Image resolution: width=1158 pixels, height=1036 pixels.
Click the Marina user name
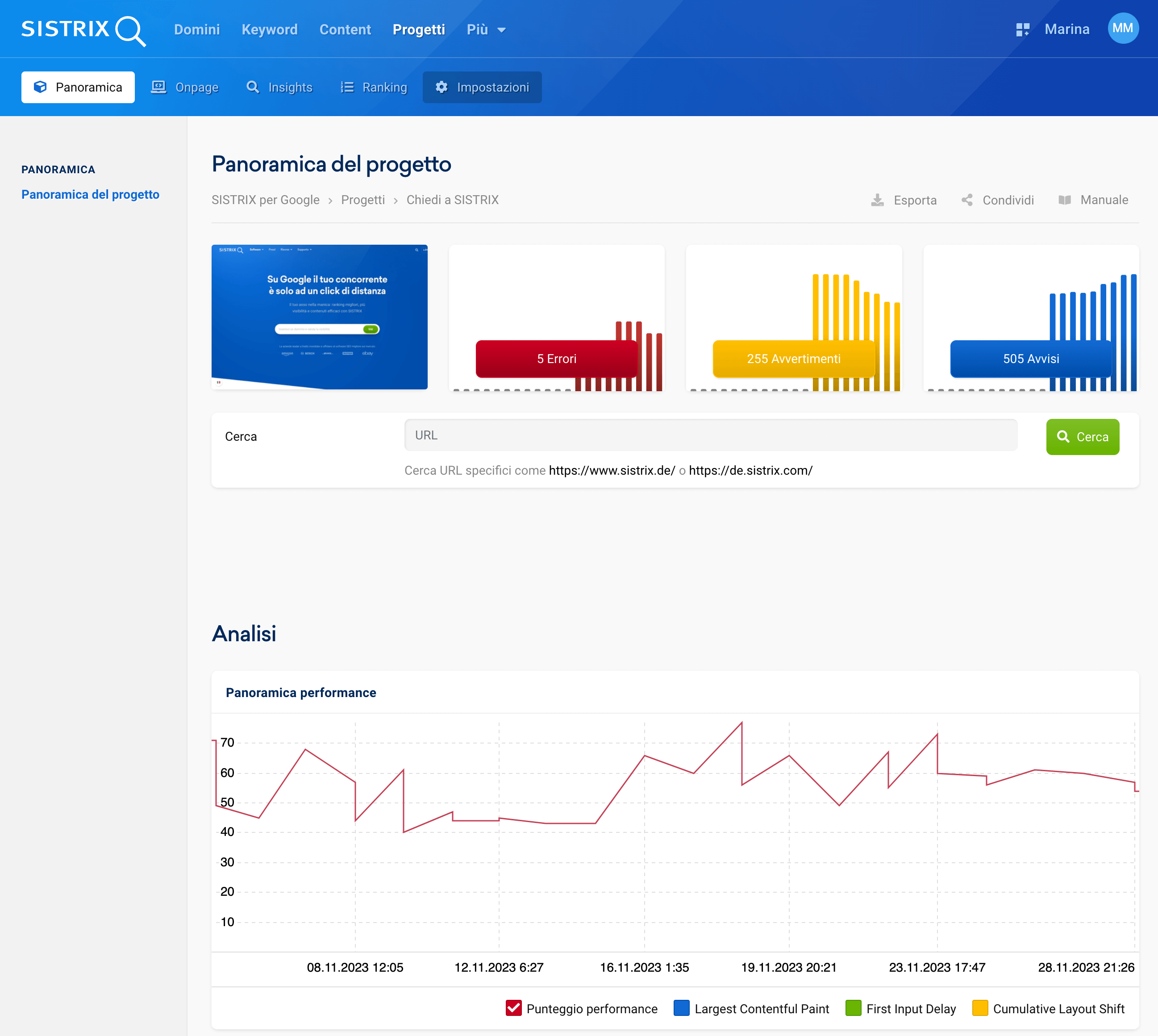tap(1067, 29)
